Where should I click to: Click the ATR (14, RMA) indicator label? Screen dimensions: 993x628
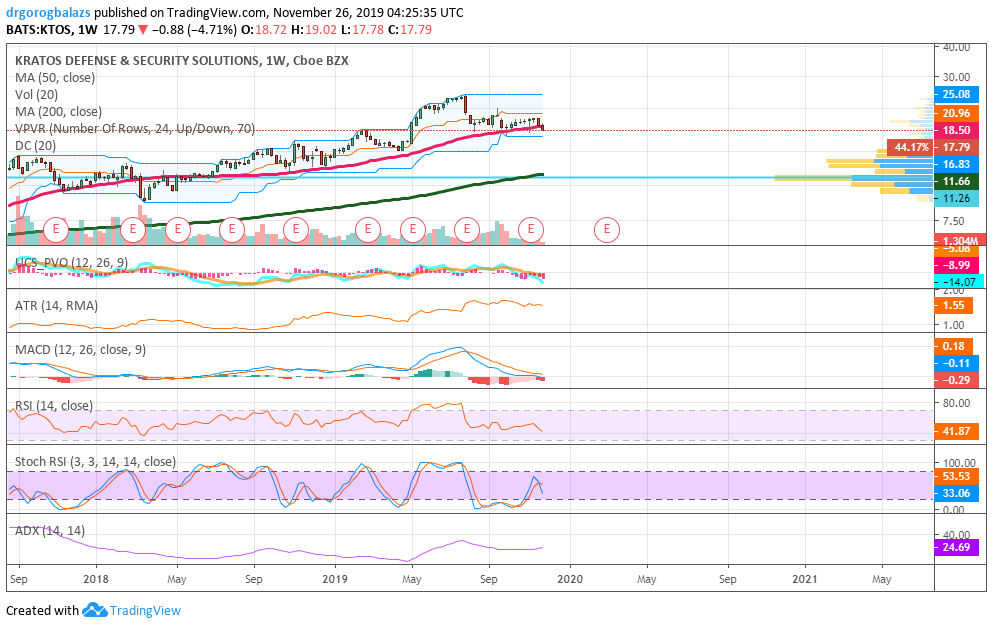56,306
